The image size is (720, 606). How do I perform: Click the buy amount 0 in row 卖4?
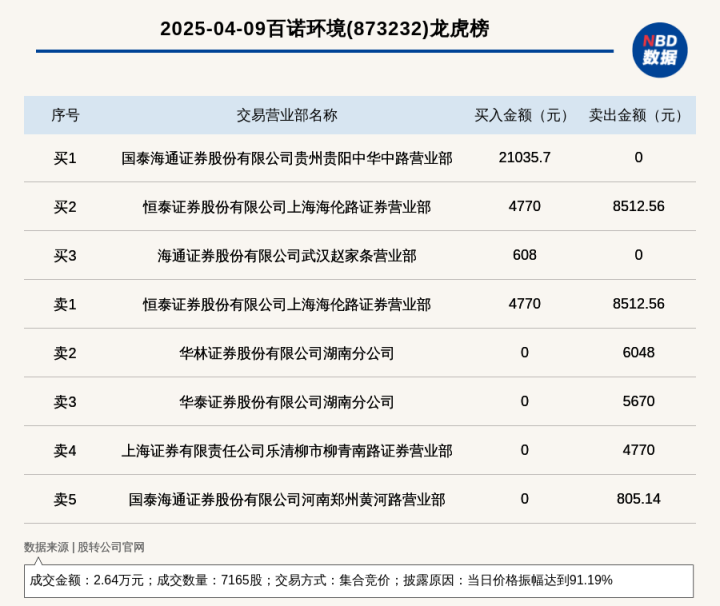pos(525,449)
